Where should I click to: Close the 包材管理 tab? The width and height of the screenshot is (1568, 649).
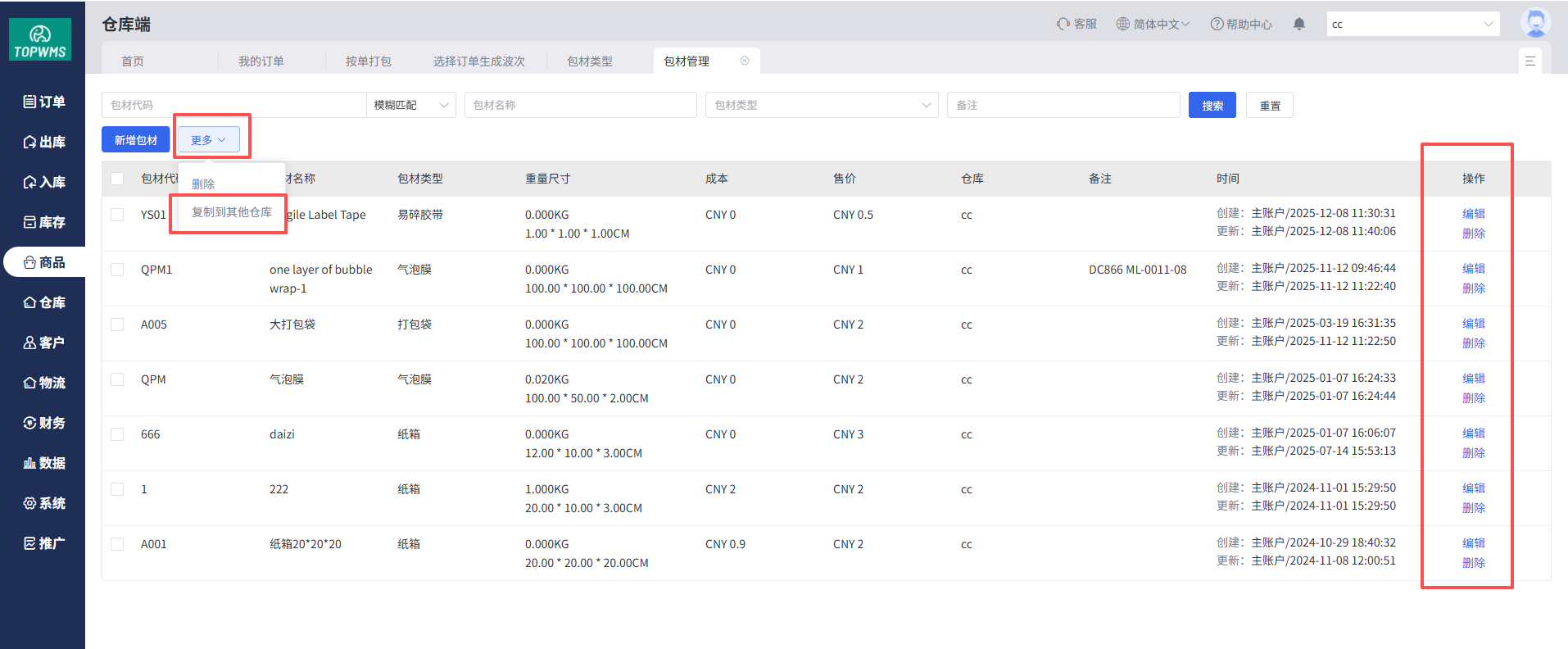(x=745, y=61)
